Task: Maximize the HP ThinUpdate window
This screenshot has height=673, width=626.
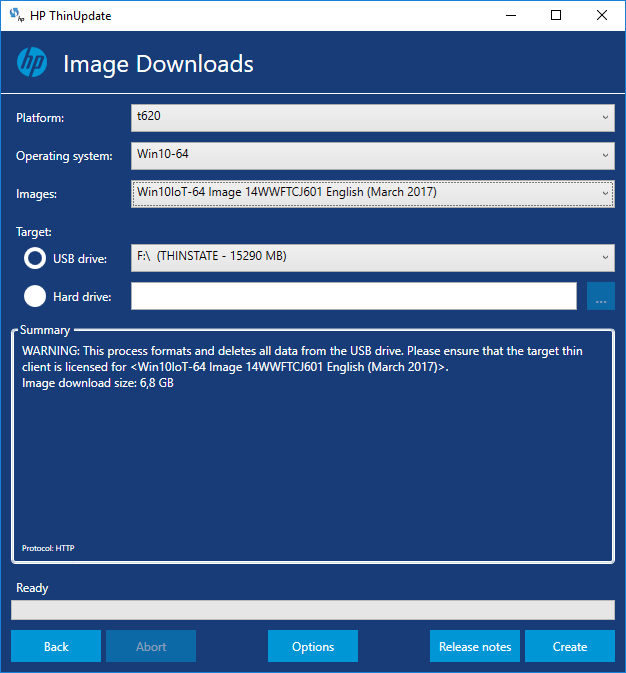Action: [x=556, y=15]
